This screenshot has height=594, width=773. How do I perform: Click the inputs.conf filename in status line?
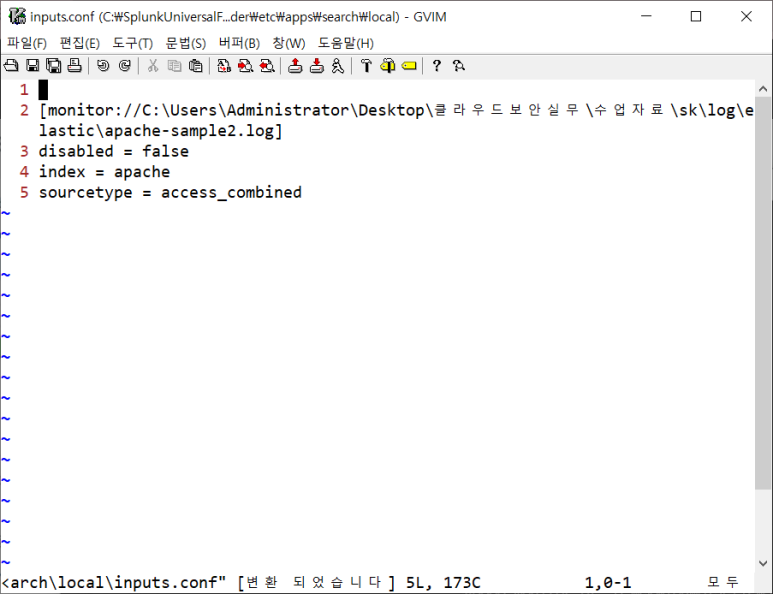click(169, 583)
